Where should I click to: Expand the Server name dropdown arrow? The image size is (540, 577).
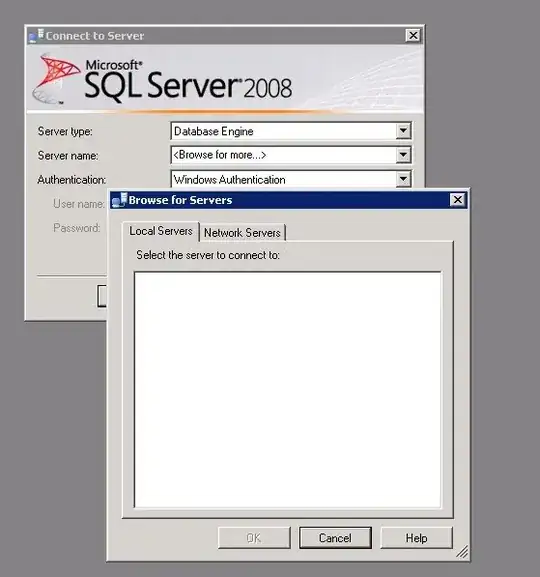pos(403,155)
